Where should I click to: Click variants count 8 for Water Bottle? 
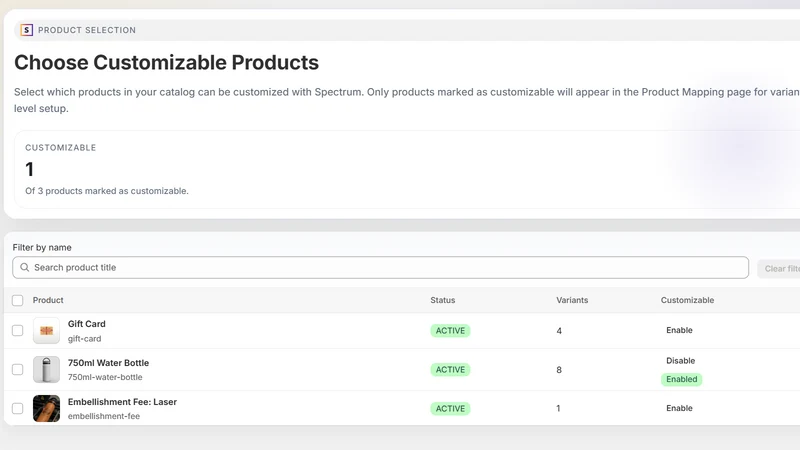[559, 369]
